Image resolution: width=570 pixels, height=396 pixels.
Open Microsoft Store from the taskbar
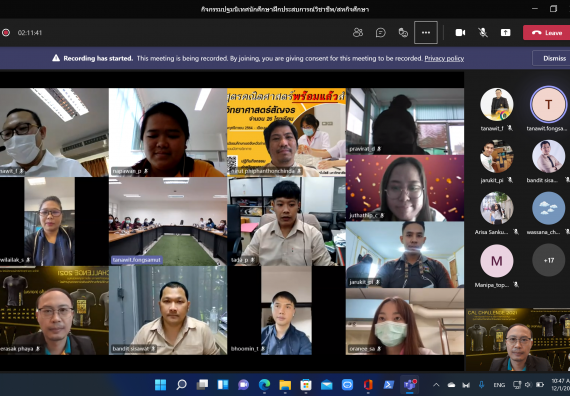(306, 384)
